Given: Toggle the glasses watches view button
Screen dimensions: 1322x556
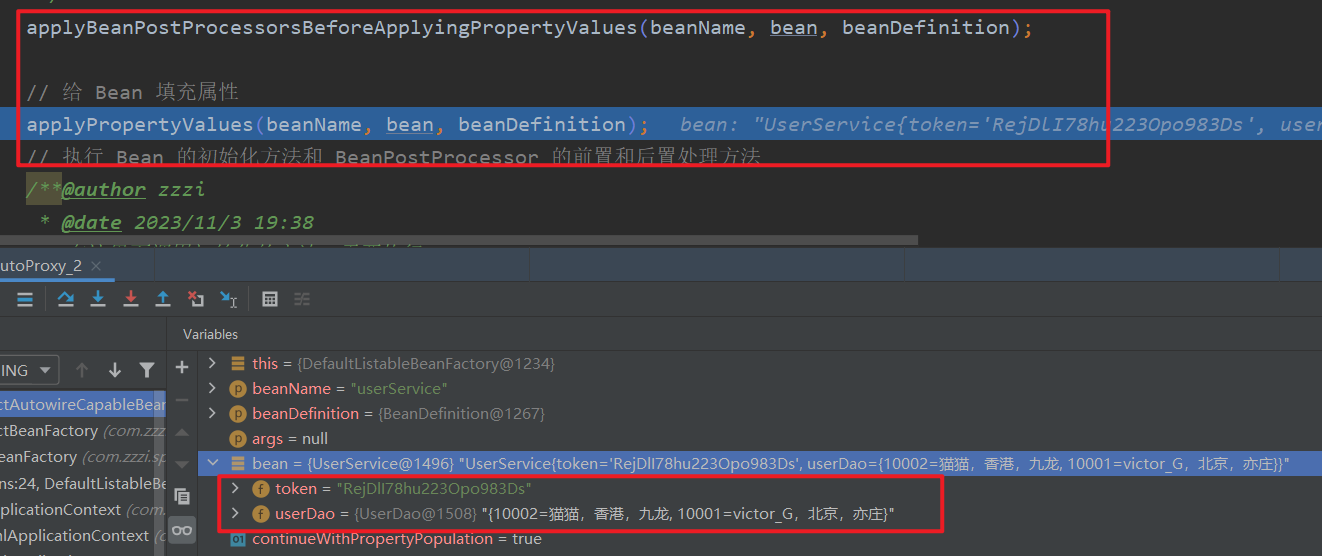Looking at the screenshot, I should pyautogui.click(x=182, y=530).
